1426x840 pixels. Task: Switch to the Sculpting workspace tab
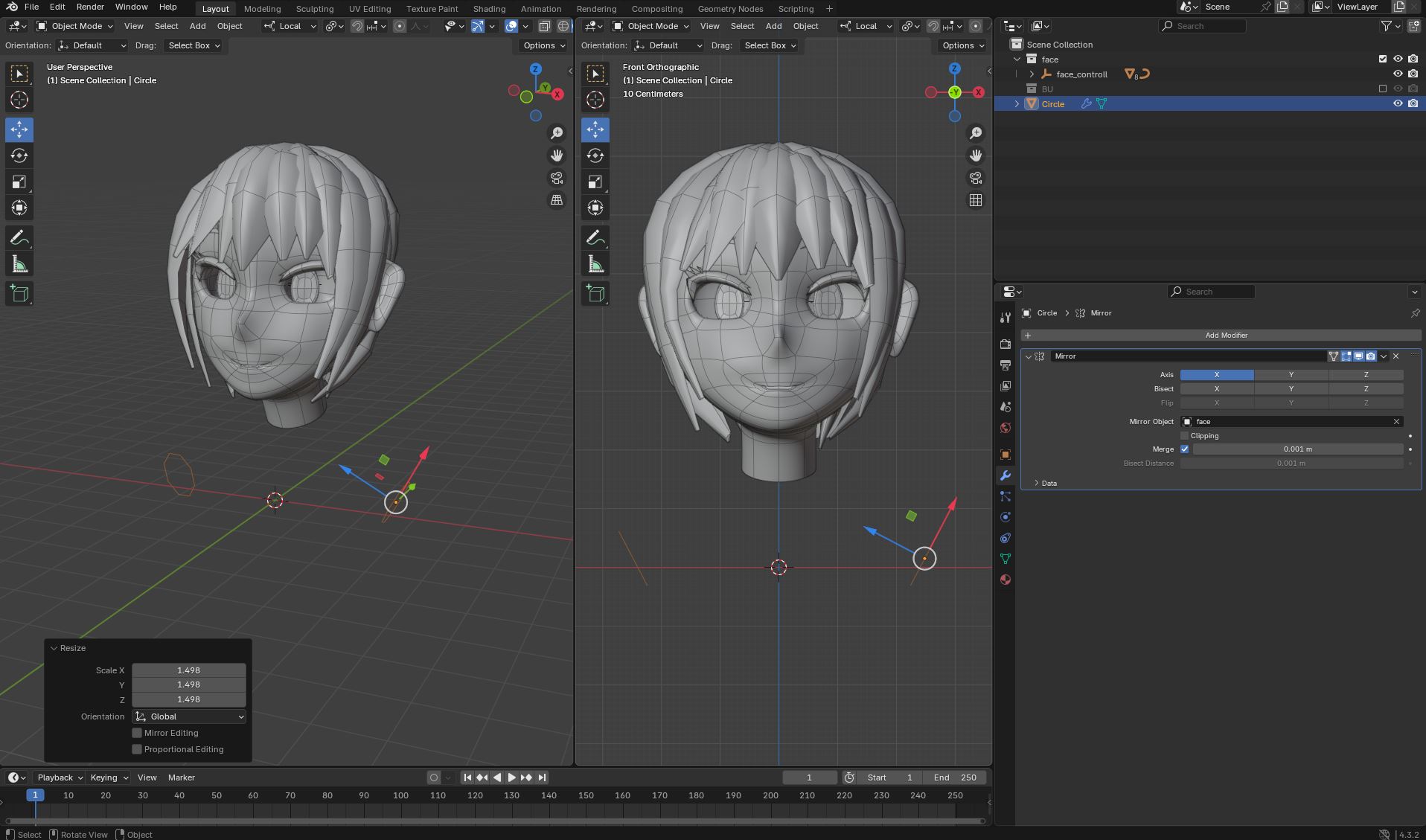click(314, 9)
